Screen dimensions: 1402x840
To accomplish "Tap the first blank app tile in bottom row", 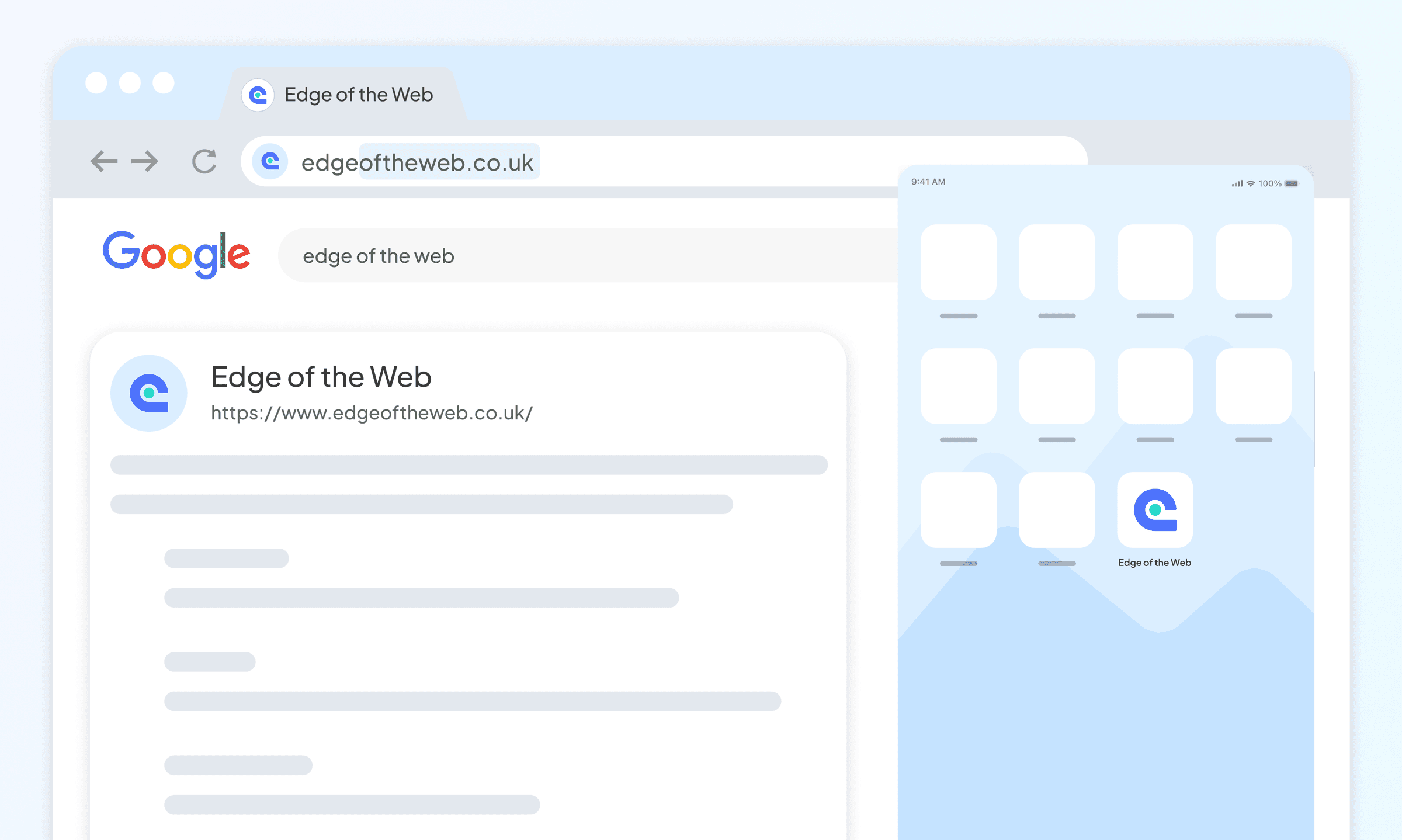I will pyautogui.click(x=959, y=510).
